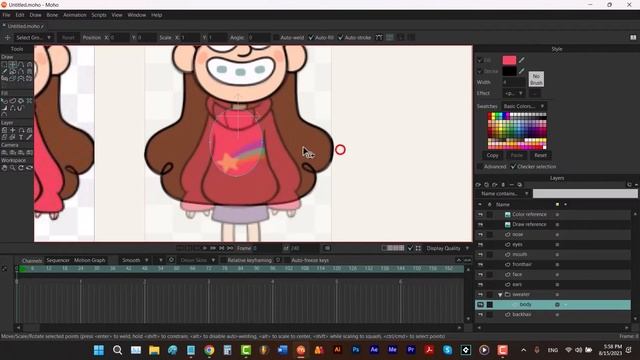Select the Add Text 'T' layer tool
Screen dimensions: 640x360
click(21, 138)
